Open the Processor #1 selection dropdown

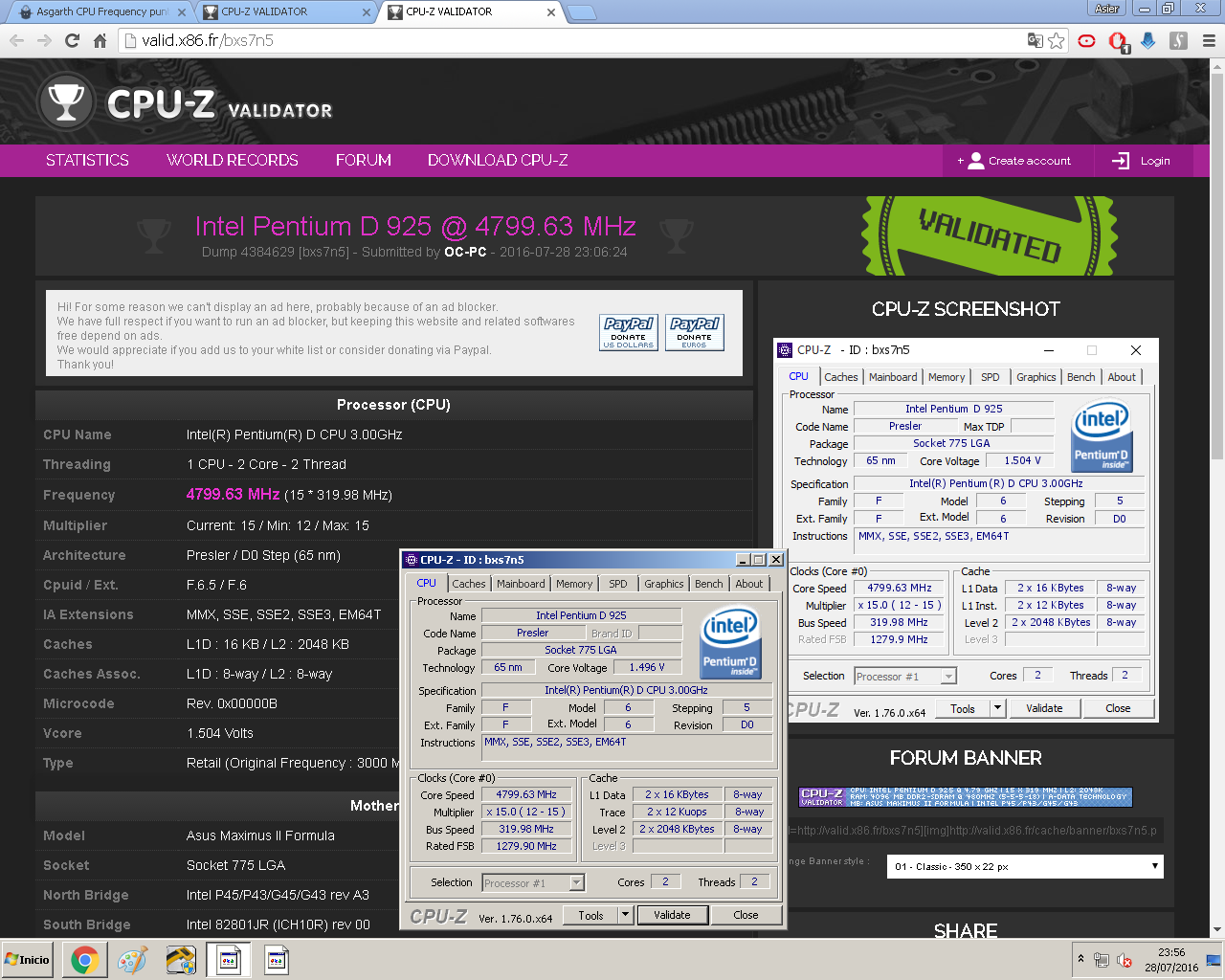pos(576,882)
